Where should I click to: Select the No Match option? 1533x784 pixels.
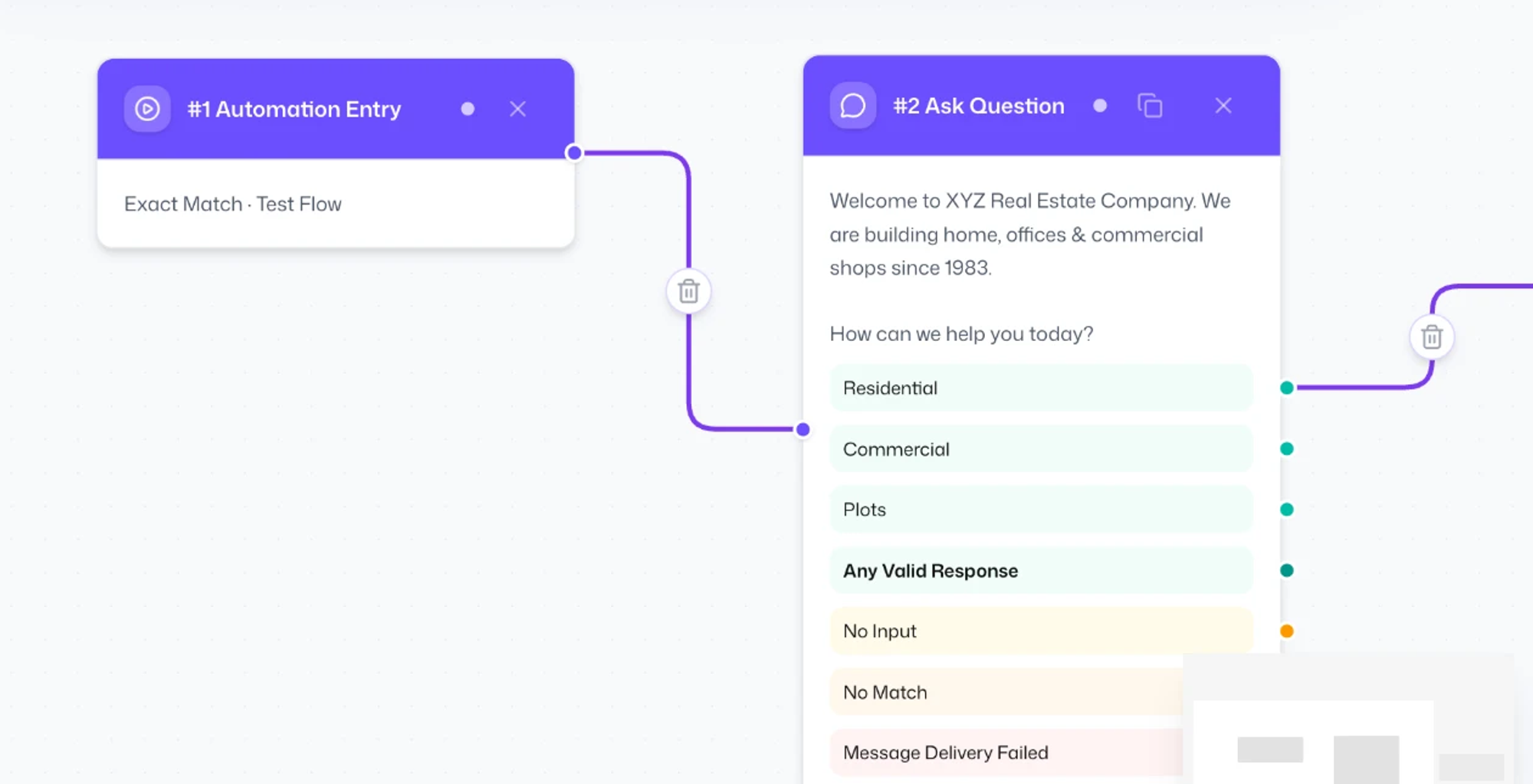tap(1006, 692)
